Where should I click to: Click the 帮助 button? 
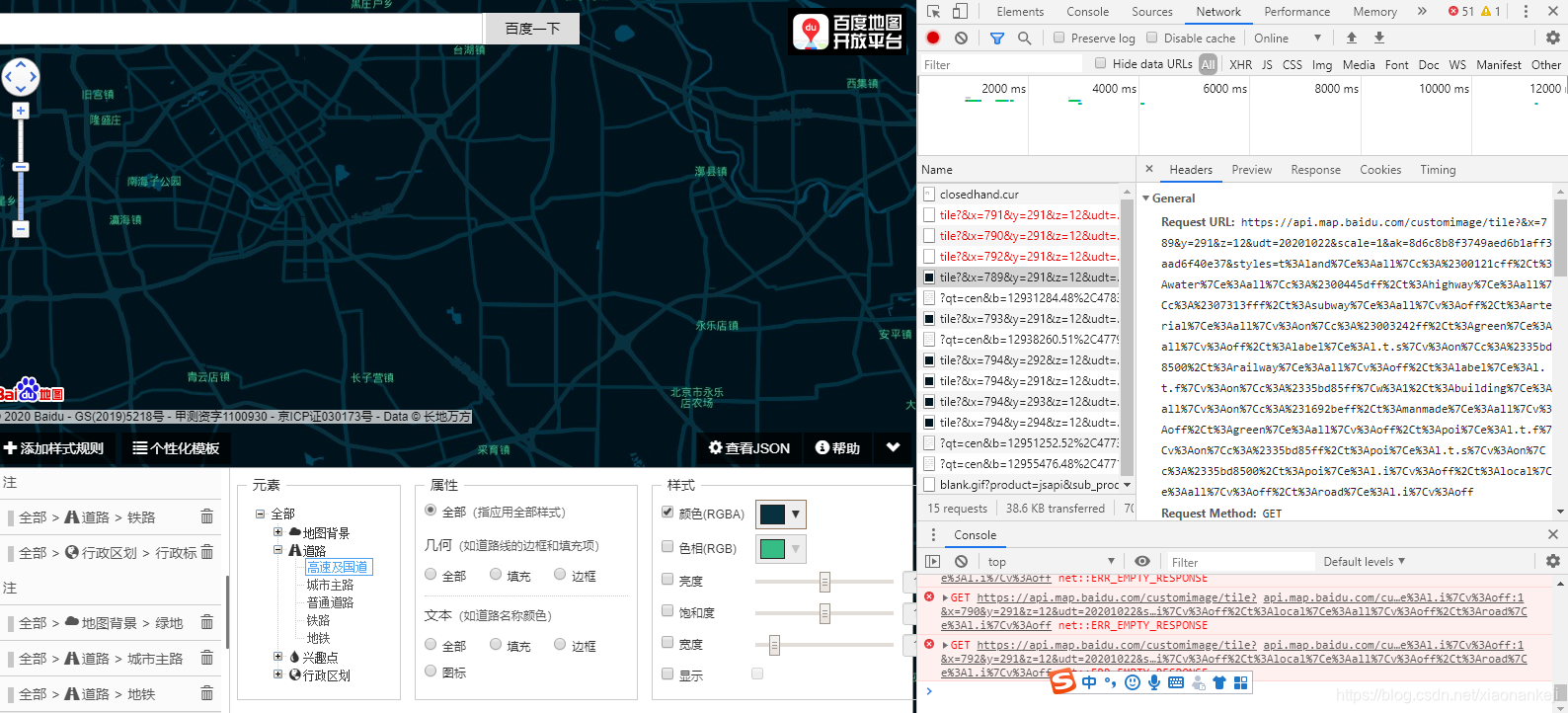click(x=837, y=448)
